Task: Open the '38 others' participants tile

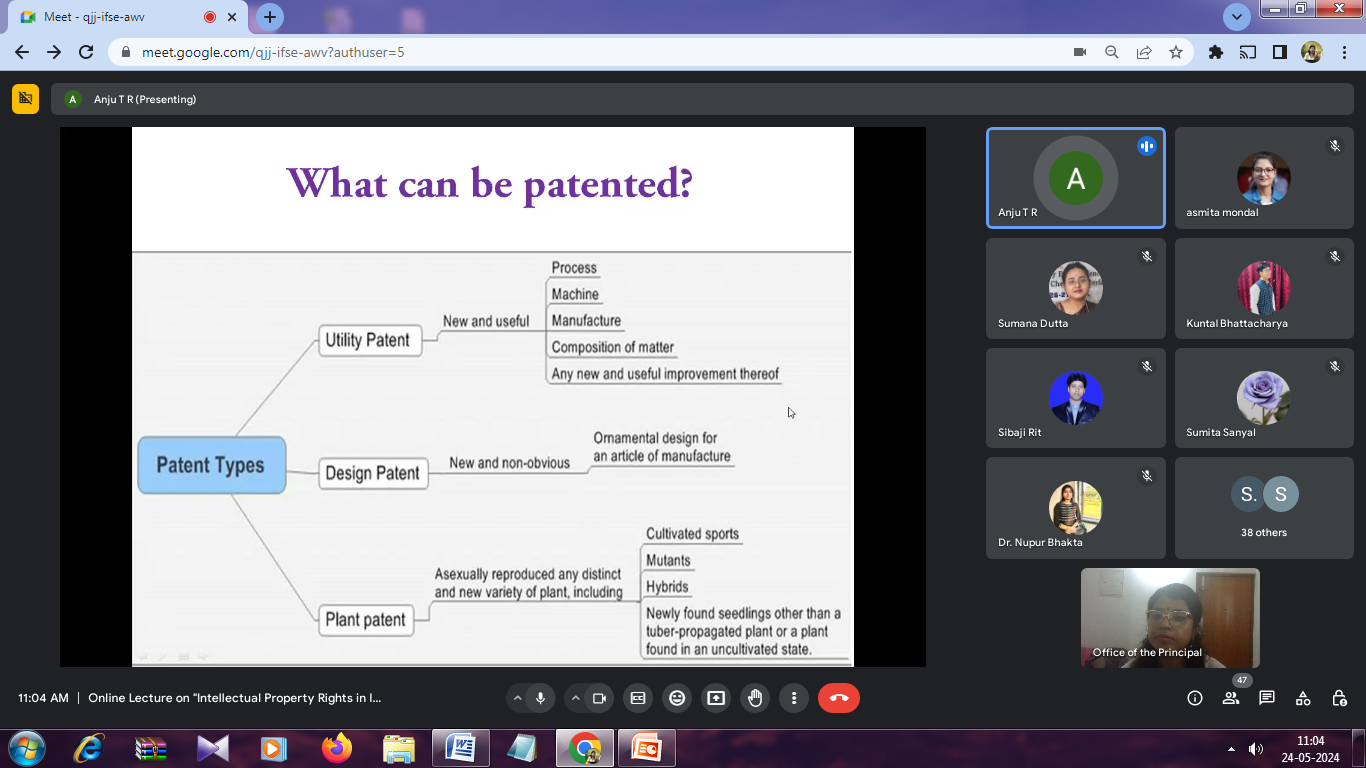Action: (1264, 507)
